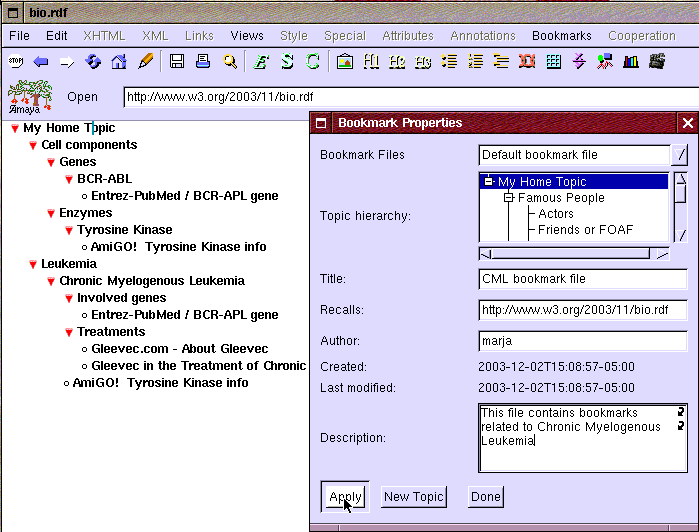This screenshot has height=532, width=699.
Task: Insert table with grid icon
Action: [x=553, y=62]
